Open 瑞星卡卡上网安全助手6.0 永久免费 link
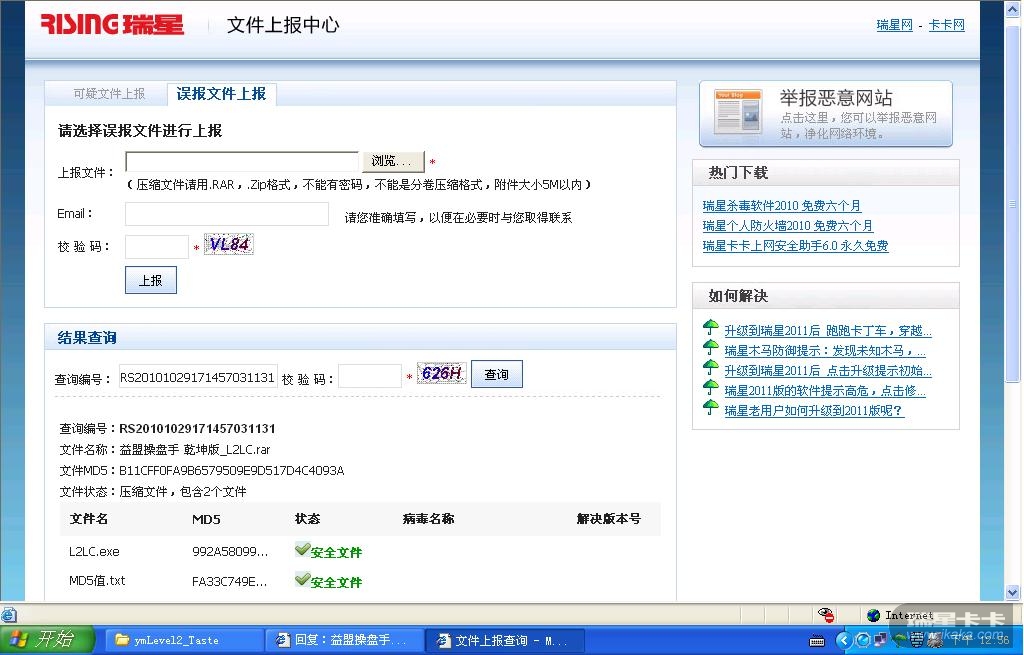 pyautogui.click(x=795, y=246)
